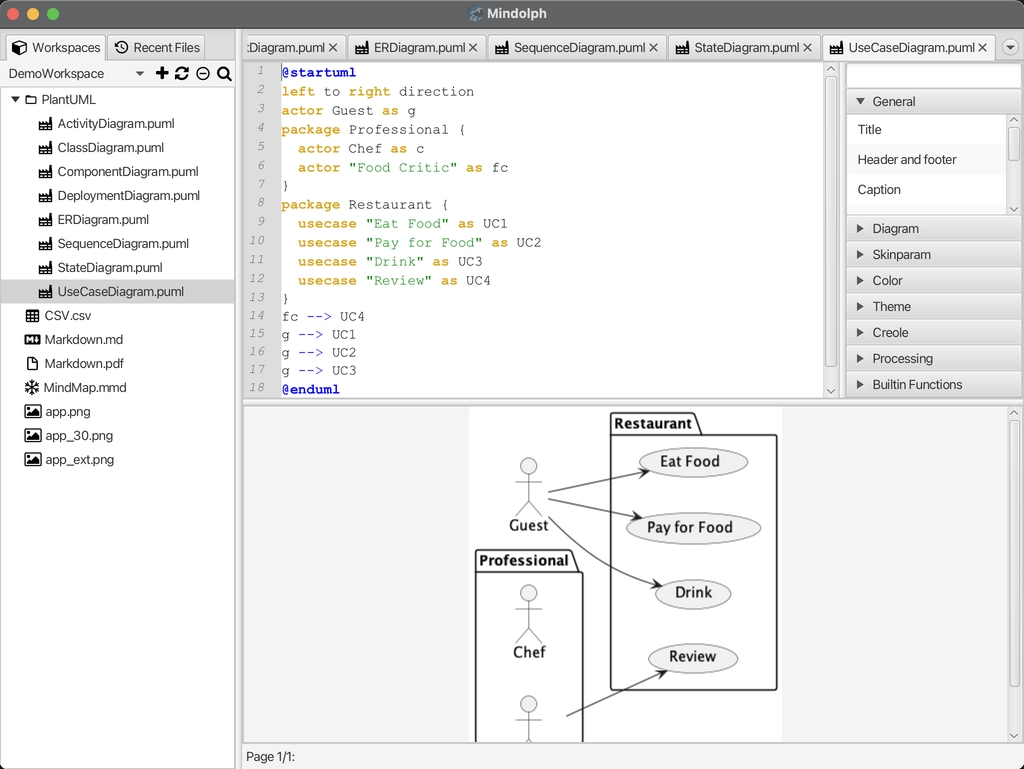The height and width of the screenshot is (769, 1024).
Task: Expand the Skinparam section
Action: point(860,255)
